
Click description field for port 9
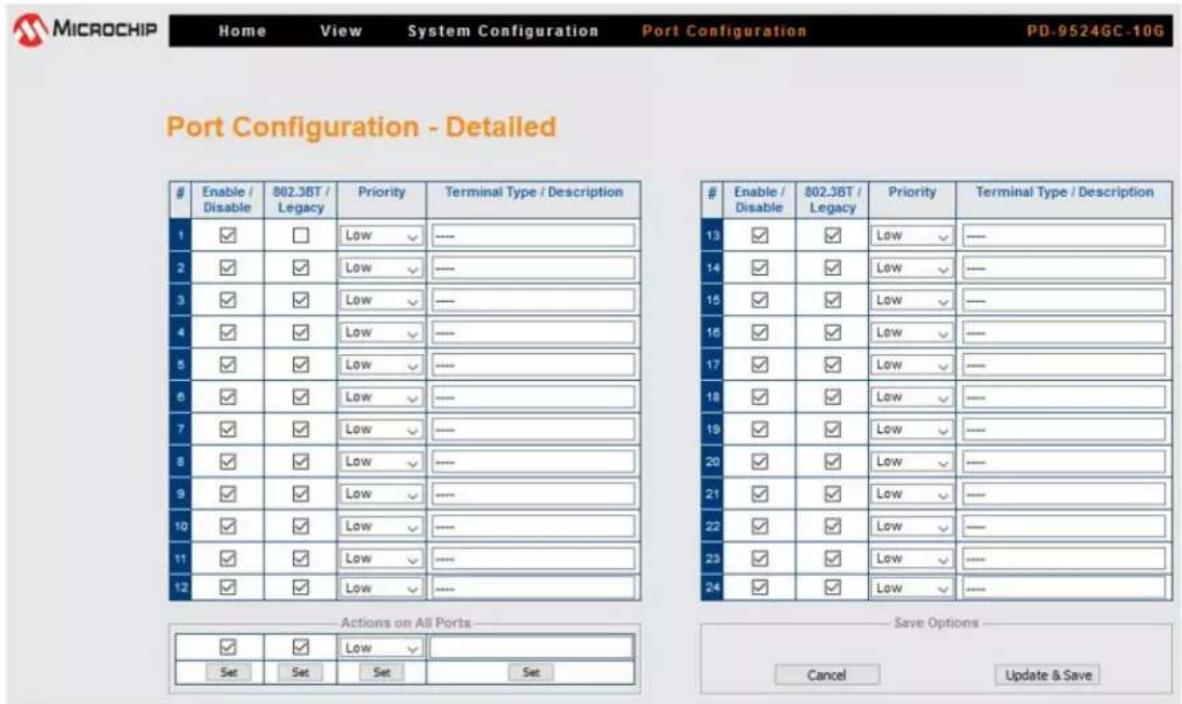click(533, 494)
